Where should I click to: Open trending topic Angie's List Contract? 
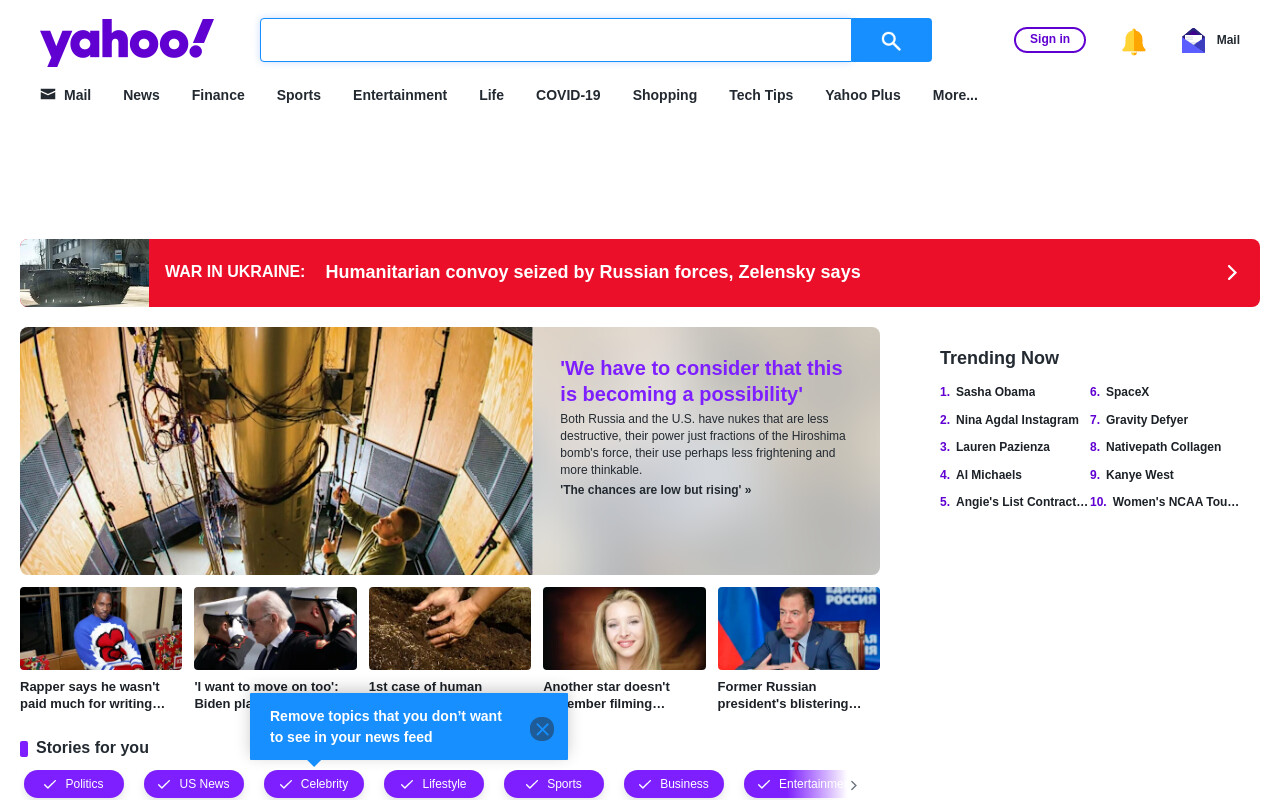coord(1022,502)
